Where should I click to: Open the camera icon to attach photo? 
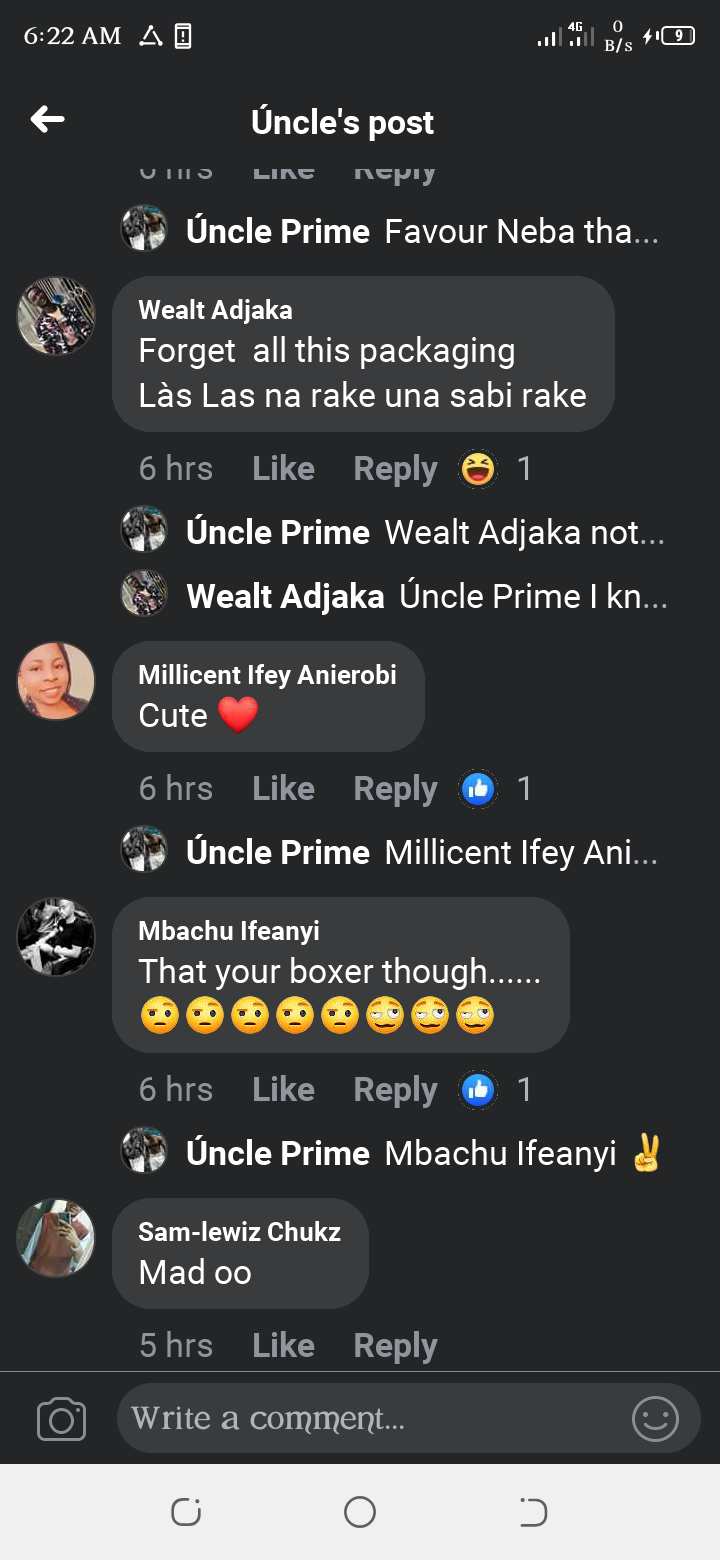click(61, 1419)
